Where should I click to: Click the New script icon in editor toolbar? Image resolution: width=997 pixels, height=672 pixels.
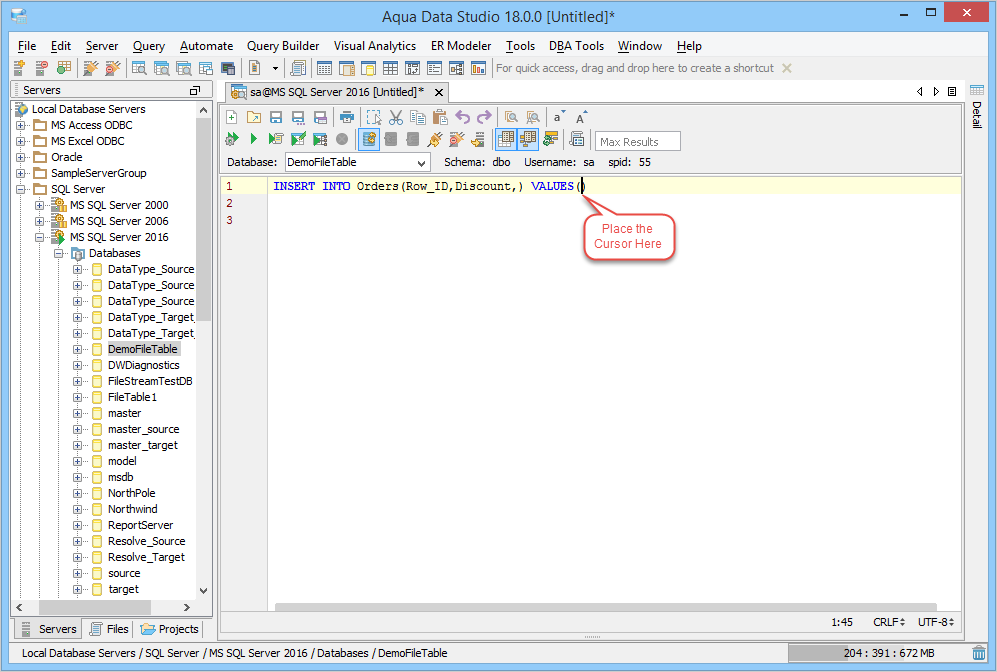click(231, 117)
